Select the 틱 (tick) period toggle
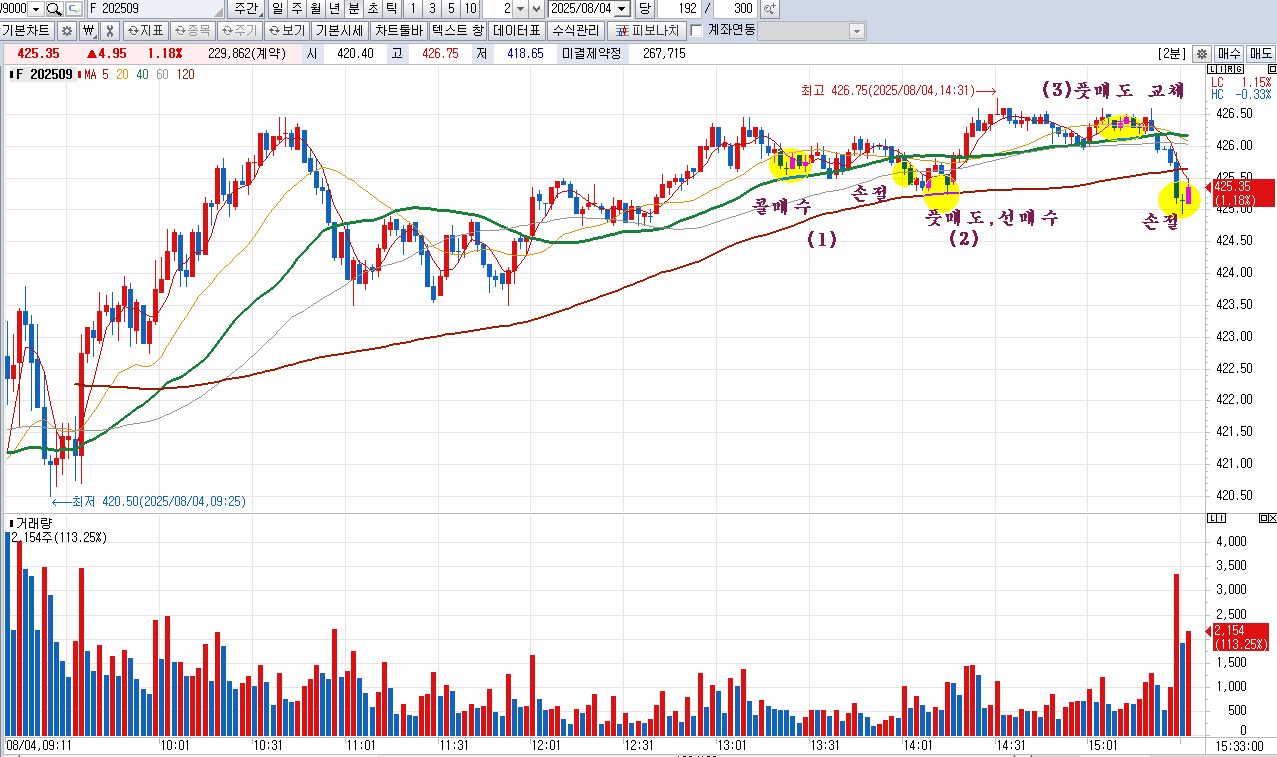1277x757 pixels. point(391,9)
